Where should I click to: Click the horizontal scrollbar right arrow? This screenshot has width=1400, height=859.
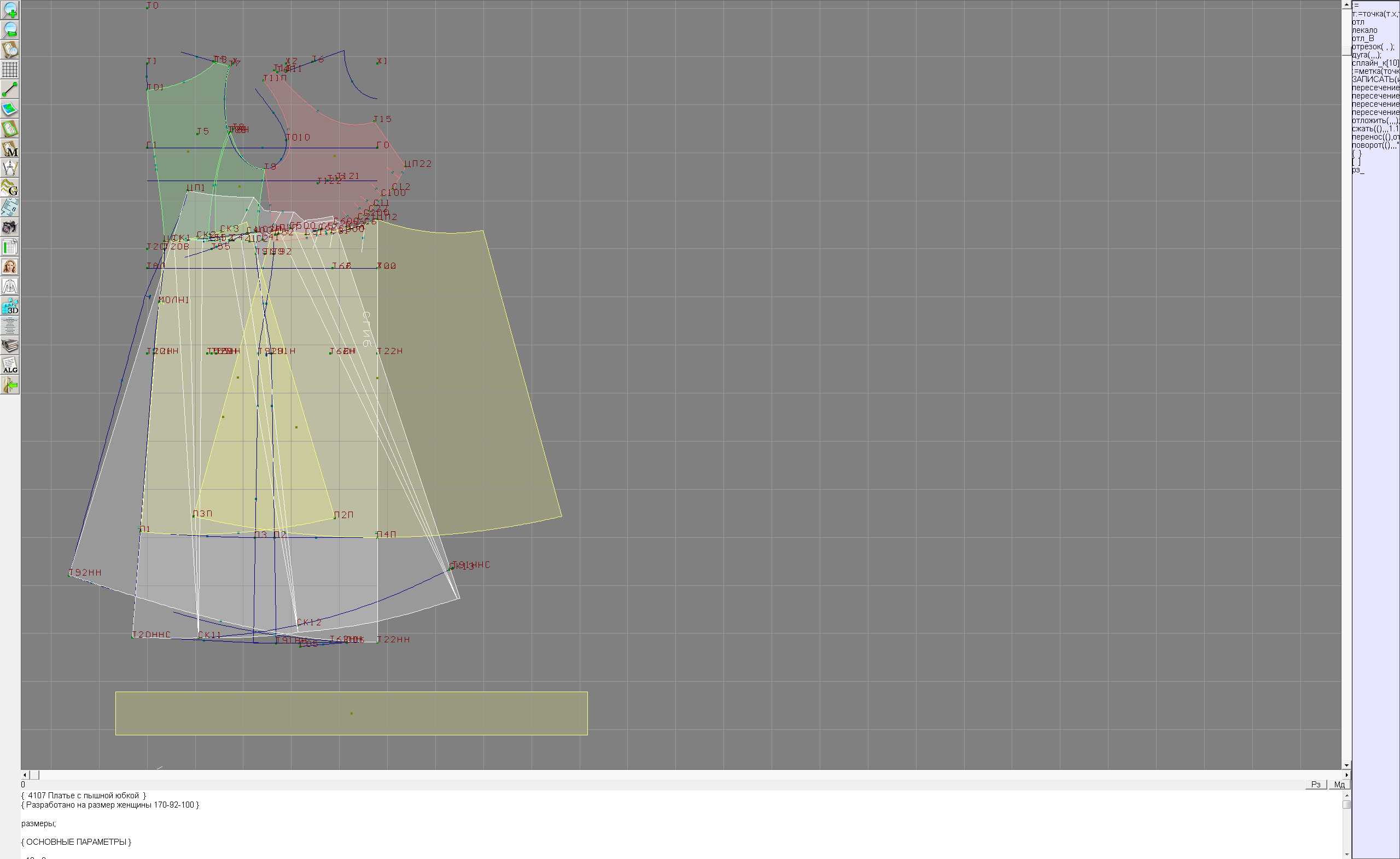click(1346, 775)
